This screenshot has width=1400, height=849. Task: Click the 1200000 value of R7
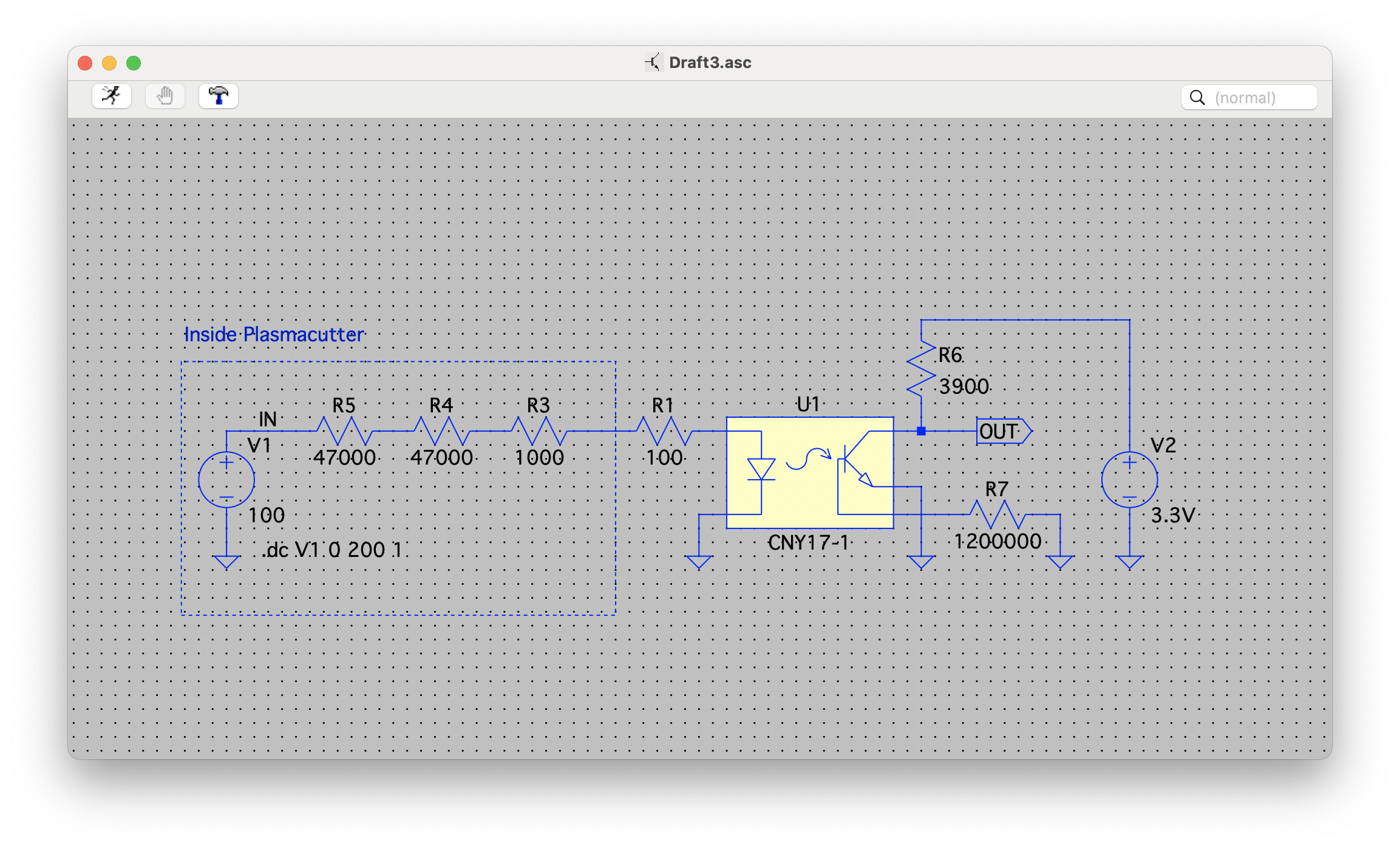click(997, 542)
